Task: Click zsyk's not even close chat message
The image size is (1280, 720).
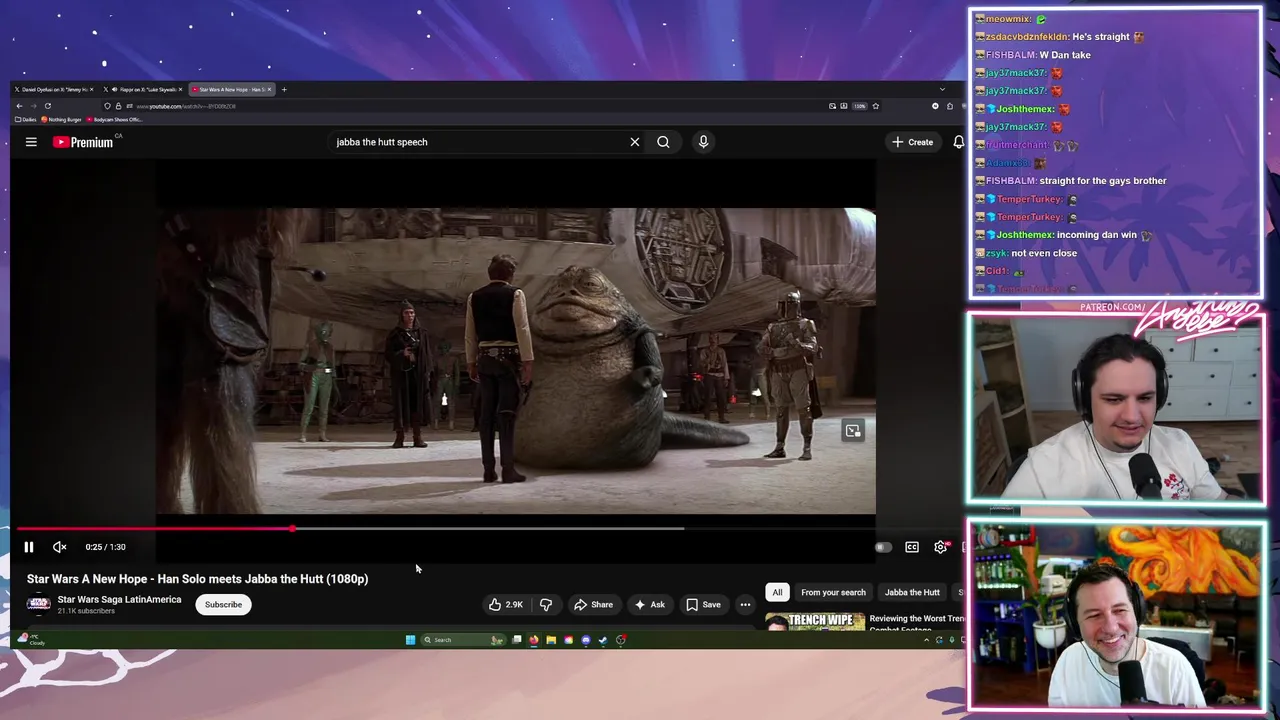Action: 1027,253
